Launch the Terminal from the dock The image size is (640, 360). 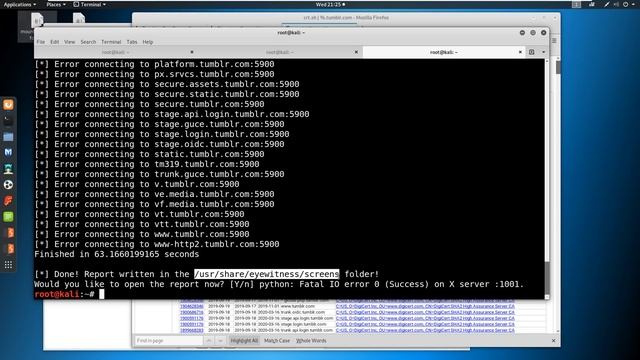[8, 121]
